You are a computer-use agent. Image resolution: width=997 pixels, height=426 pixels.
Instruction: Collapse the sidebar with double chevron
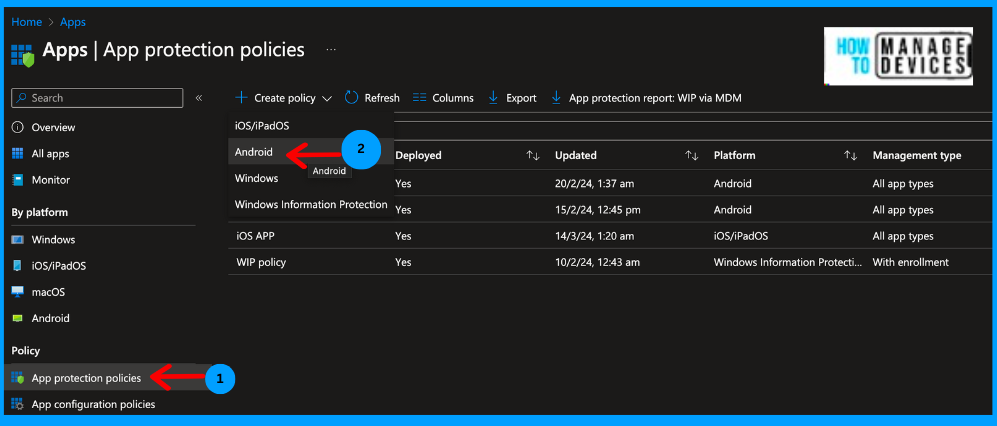coord(198,98)
